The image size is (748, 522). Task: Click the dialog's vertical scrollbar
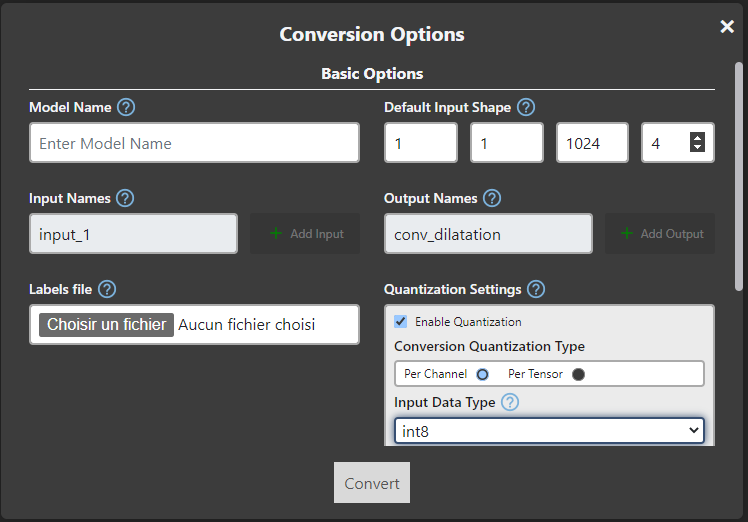(x=738, y=160)
